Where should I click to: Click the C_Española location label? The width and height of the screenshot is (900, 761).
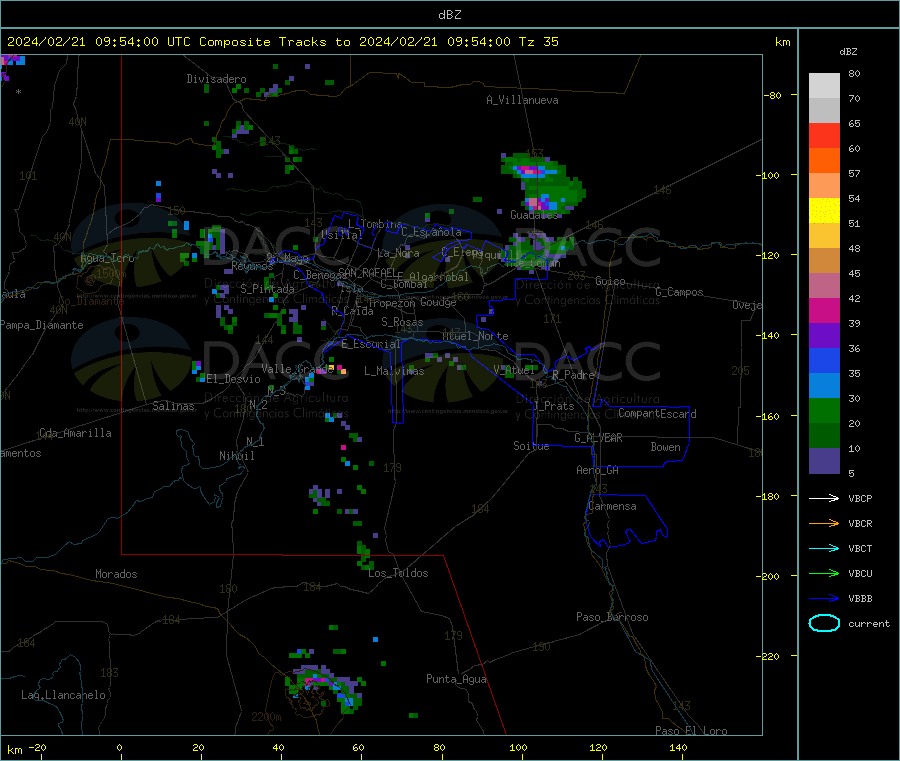[432, 232]
